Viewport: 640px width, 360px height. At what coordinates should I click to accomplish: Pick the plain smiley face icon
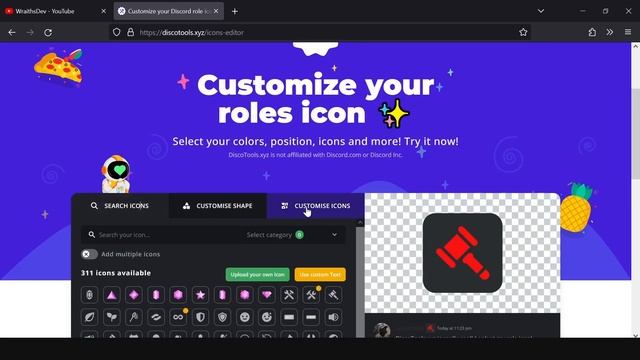click(244, 317)
